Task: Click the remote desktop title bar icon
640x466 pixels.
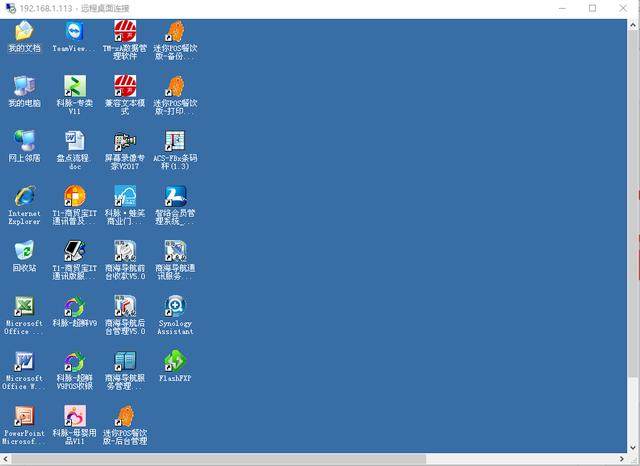Action: point(10,8)
